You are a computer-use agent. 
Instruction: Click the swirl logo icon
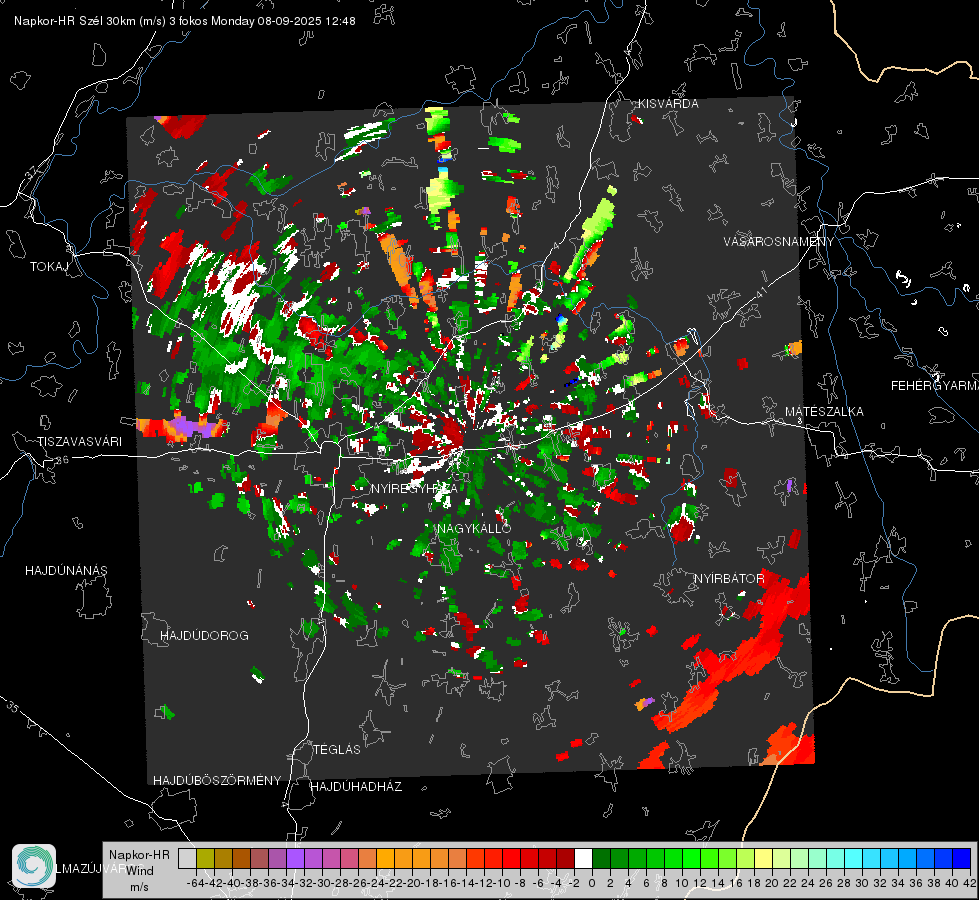(34, 866)
